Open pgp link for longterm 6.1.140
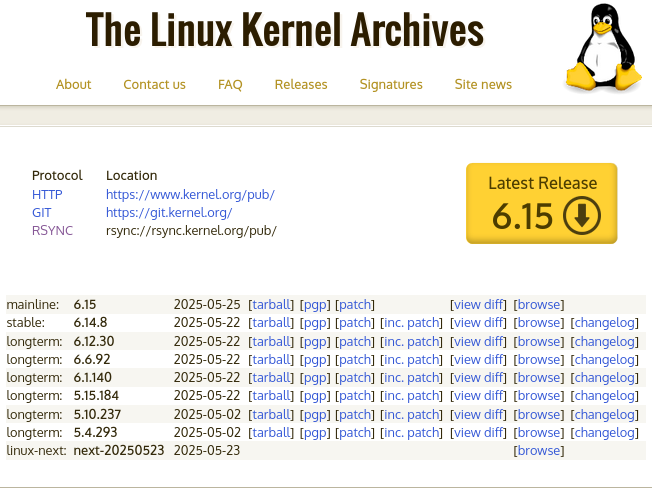The height and width of the screenshot is (488, 652). (315, 377)
